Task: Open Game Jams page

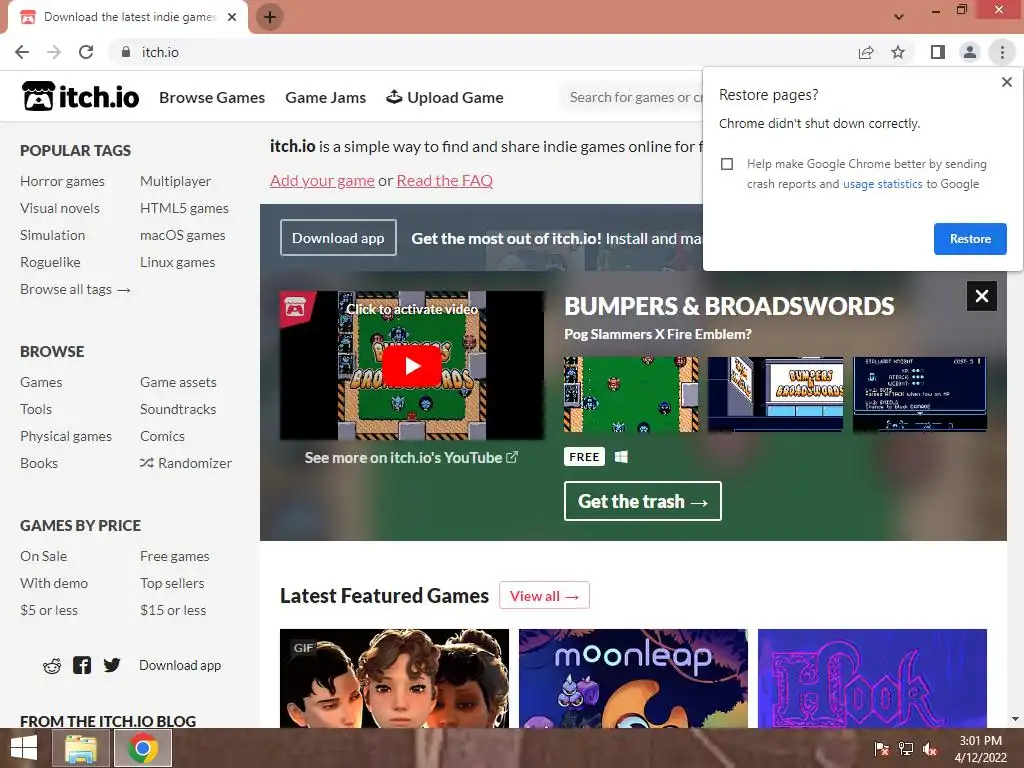Action: click(x=325, y=97)
